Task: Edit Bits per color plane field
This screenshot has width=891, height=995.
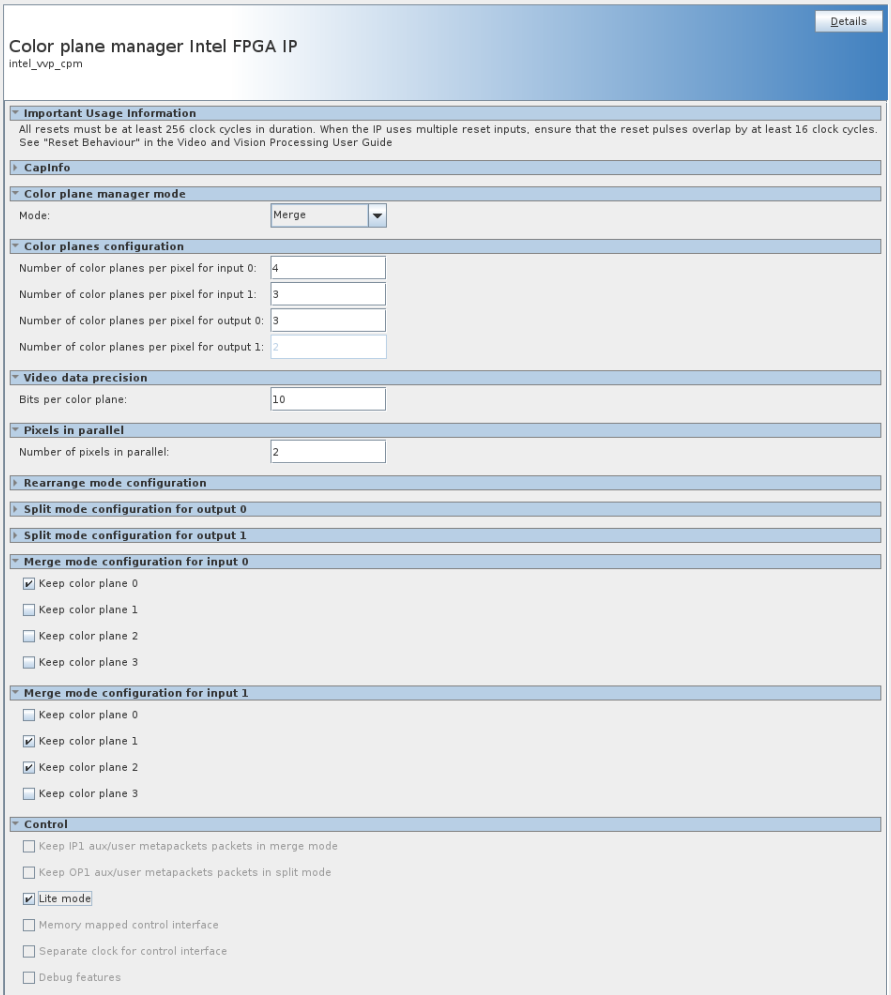Action: pos(328,399)
